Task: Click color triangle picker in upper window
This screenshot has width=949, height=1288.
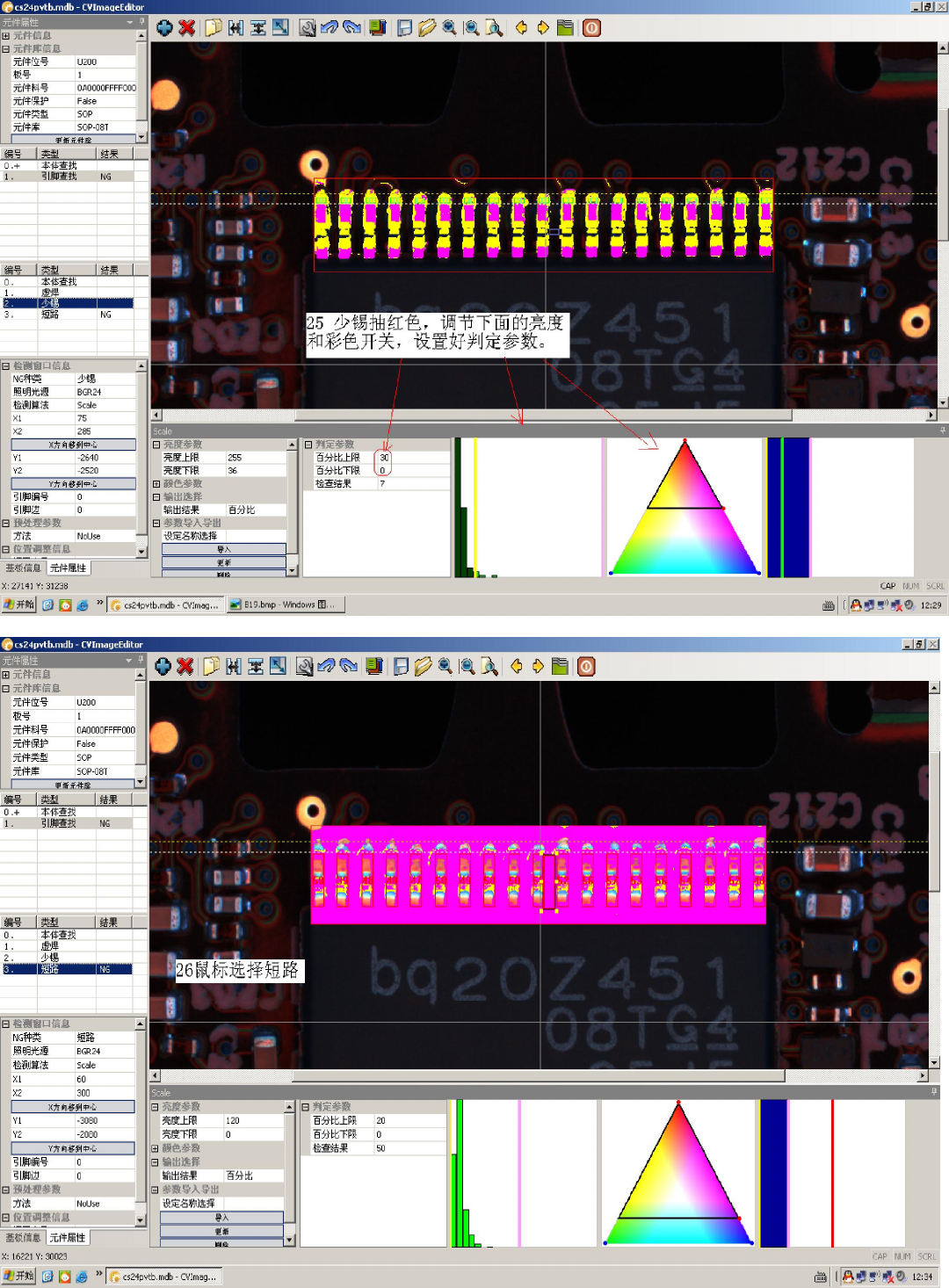Action: [685, 508]
